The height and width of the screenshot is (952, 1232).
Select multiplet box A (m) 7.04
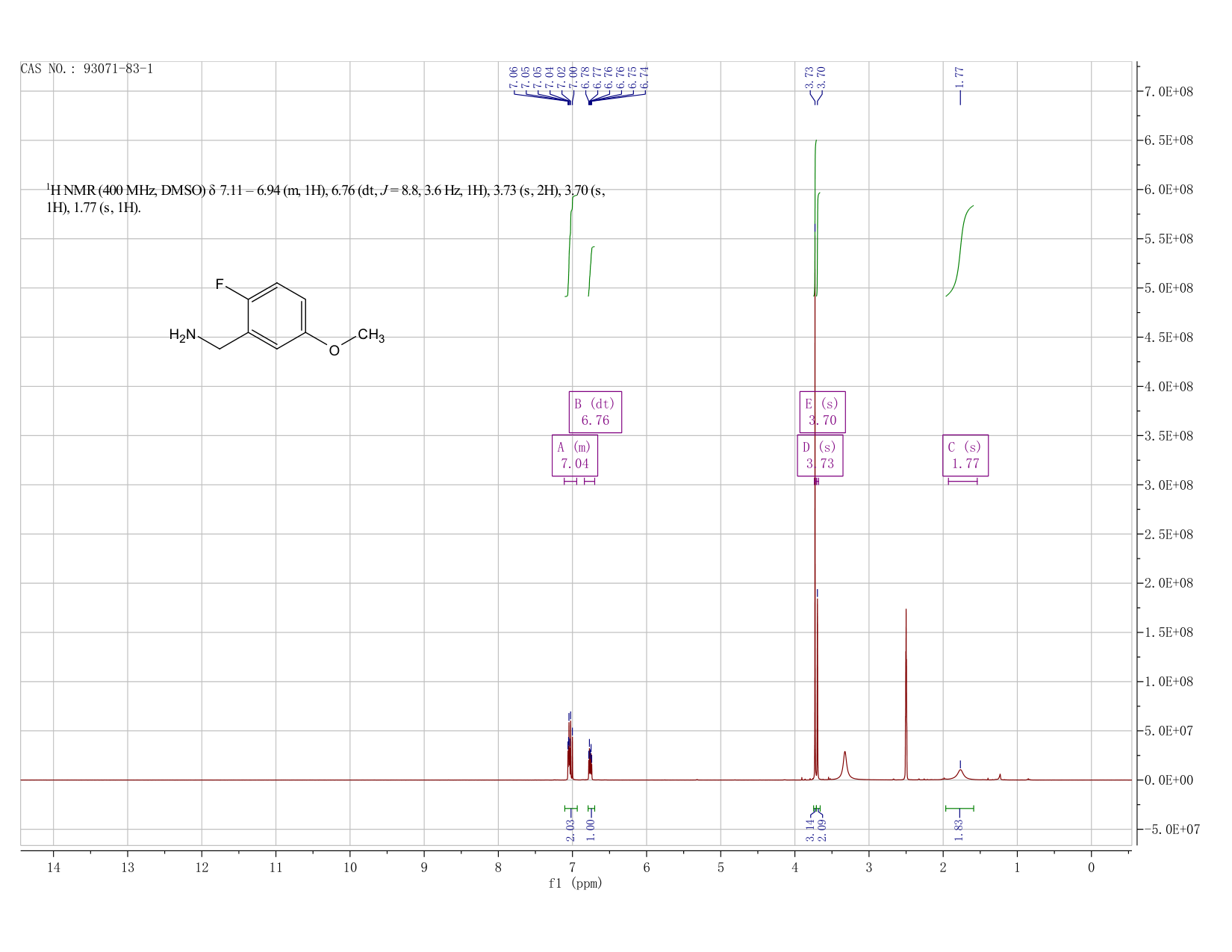point(575,455)
